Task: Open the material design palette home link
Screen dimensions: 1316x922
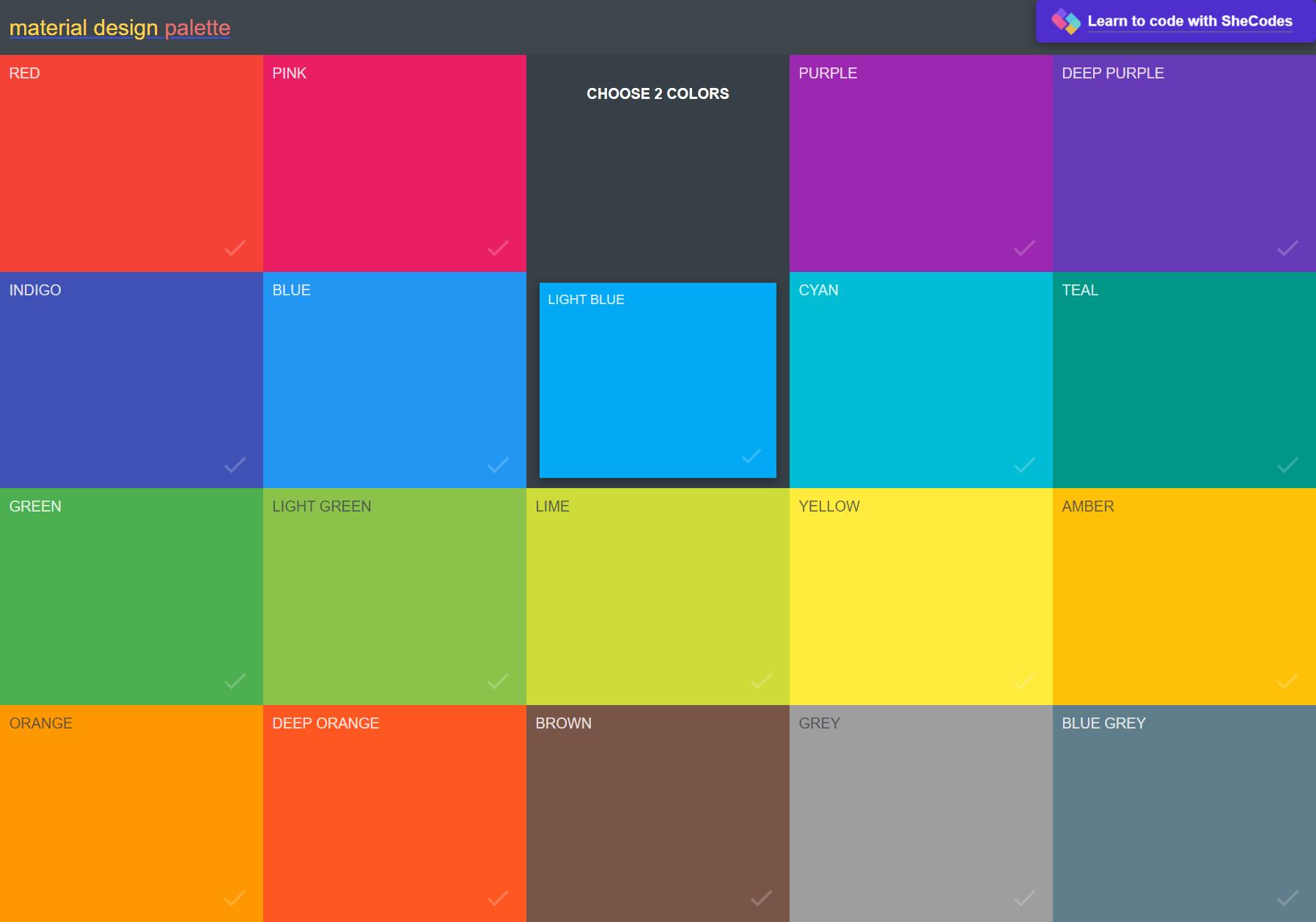Action: 120,28
